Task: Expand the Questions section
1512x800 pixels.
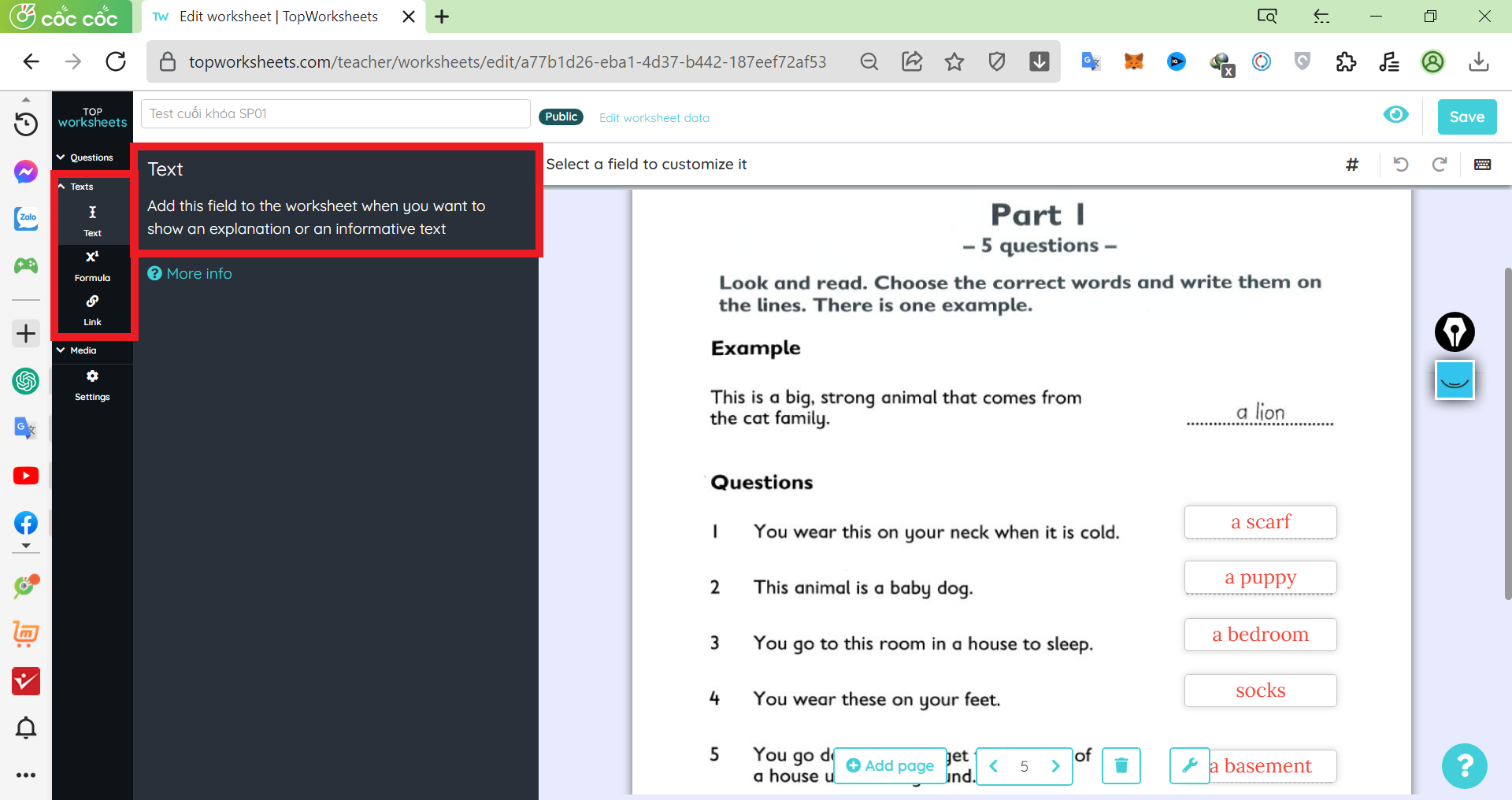Action: tap(85, 157)
